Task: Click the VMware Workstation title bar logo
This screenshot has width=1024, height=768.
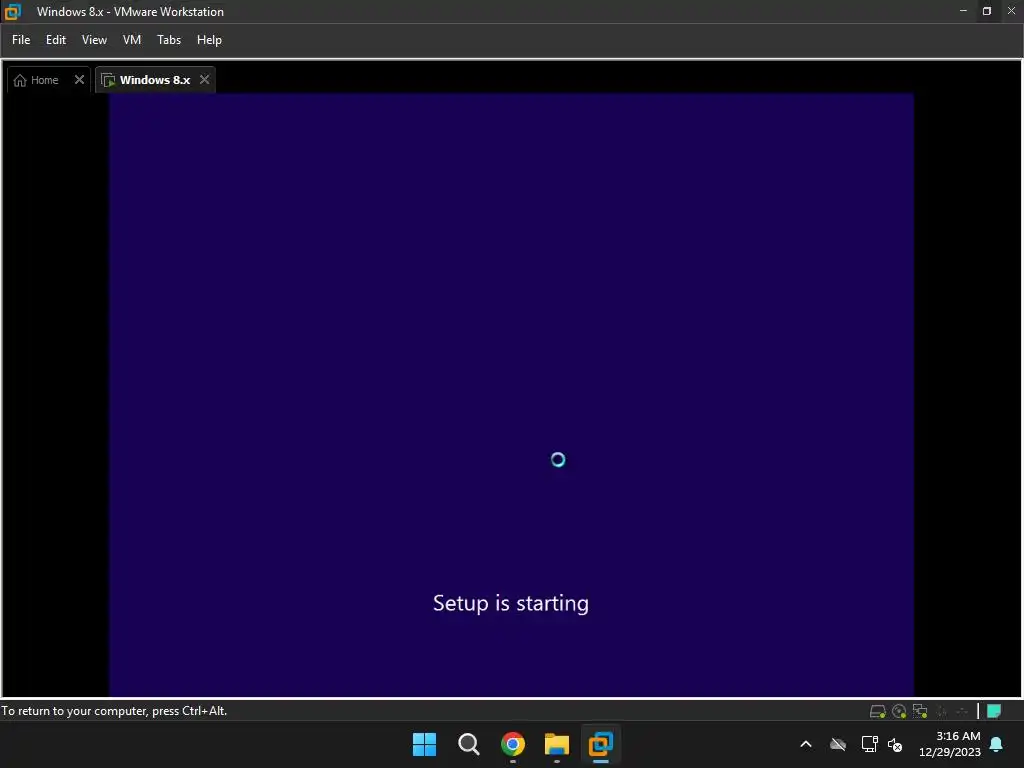Action: 12,11
